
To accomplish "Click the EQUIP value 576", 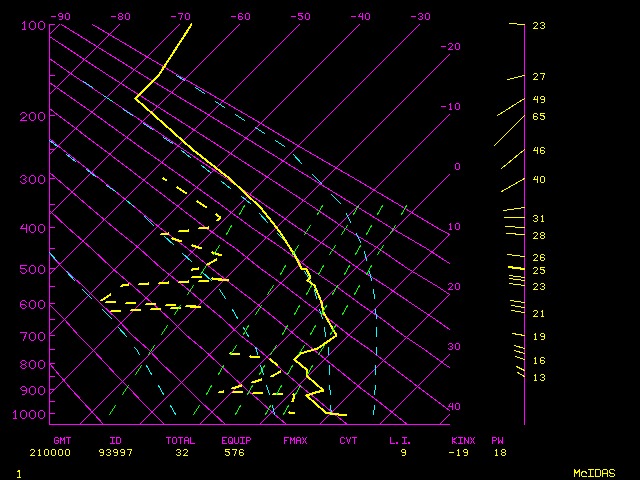I will pos(234,452).
